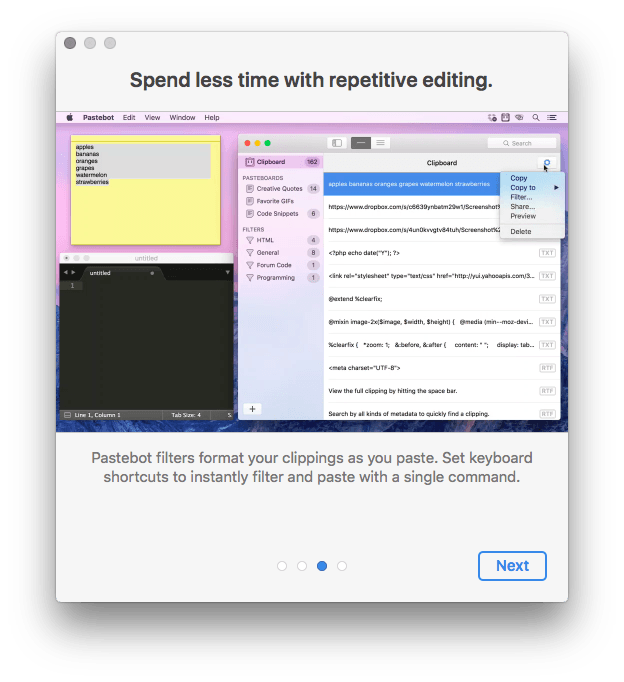Click the Pastebot clipboard menu bar icon
Viewport: 624px width, 682px height.
(x=505, y=117)
